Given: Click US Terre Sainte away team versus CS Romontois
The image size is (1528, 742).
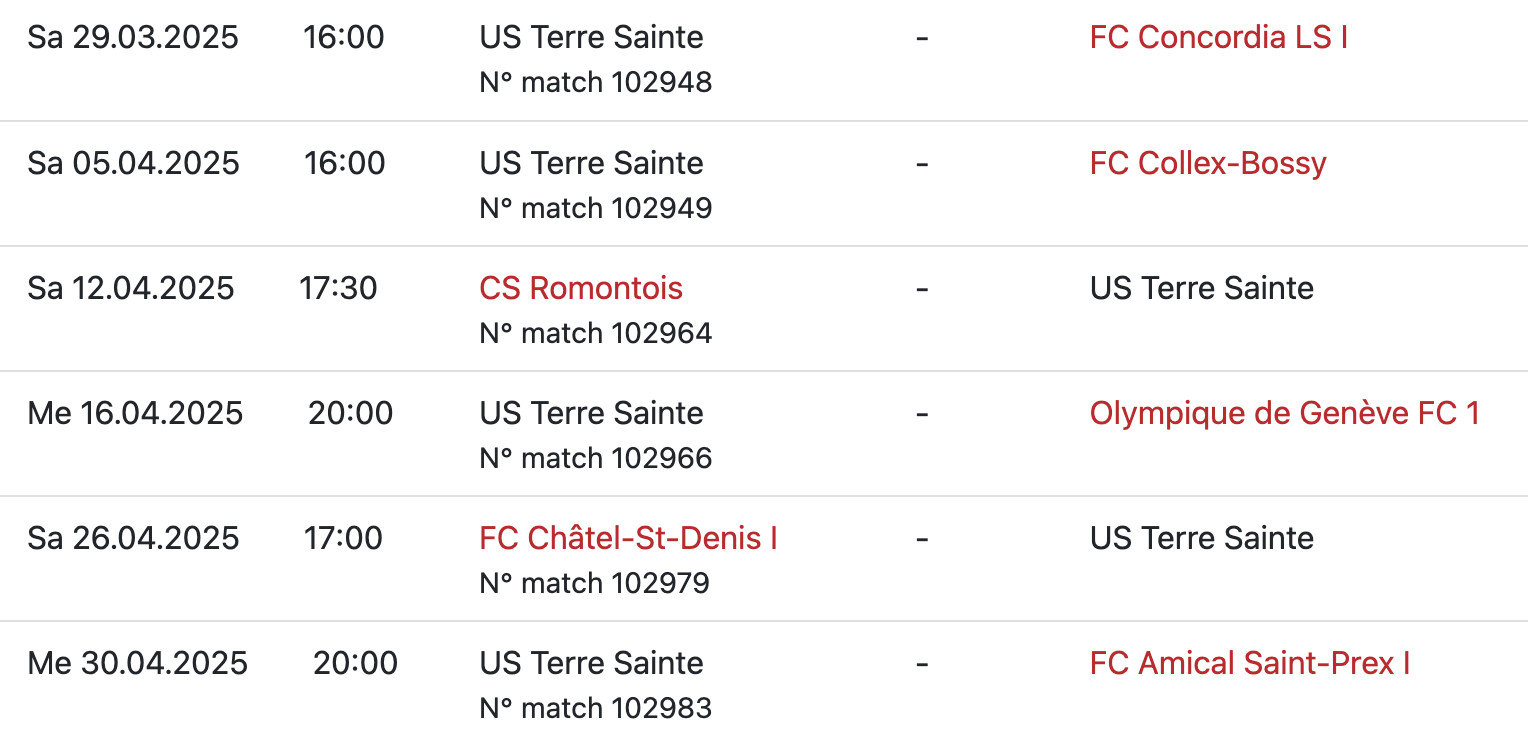Looking at the screenshot, I should tap(1201, 288).
